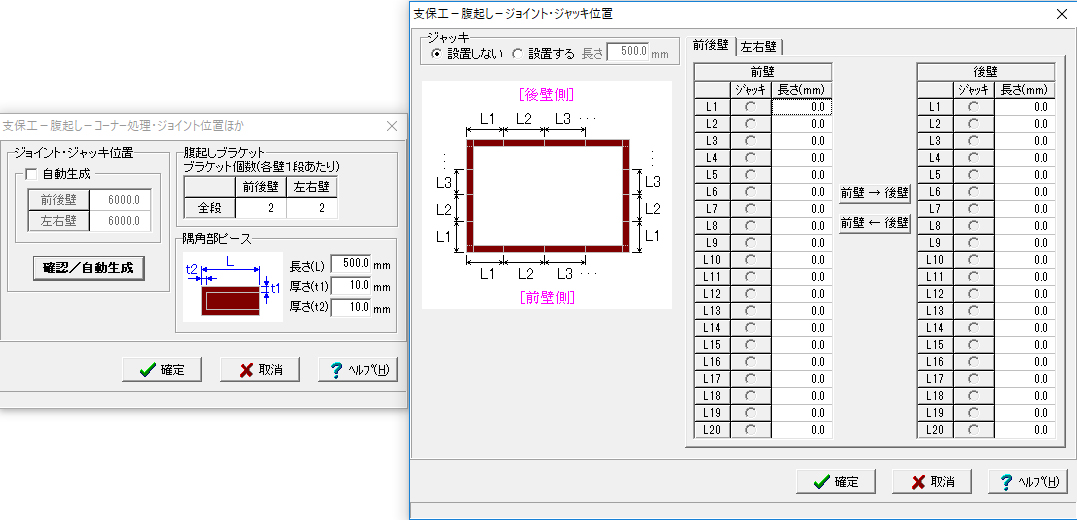Click the 後壁 L6 length cell
The width and height of the screenshot is (1077, 520).
tap(1025, 192)
